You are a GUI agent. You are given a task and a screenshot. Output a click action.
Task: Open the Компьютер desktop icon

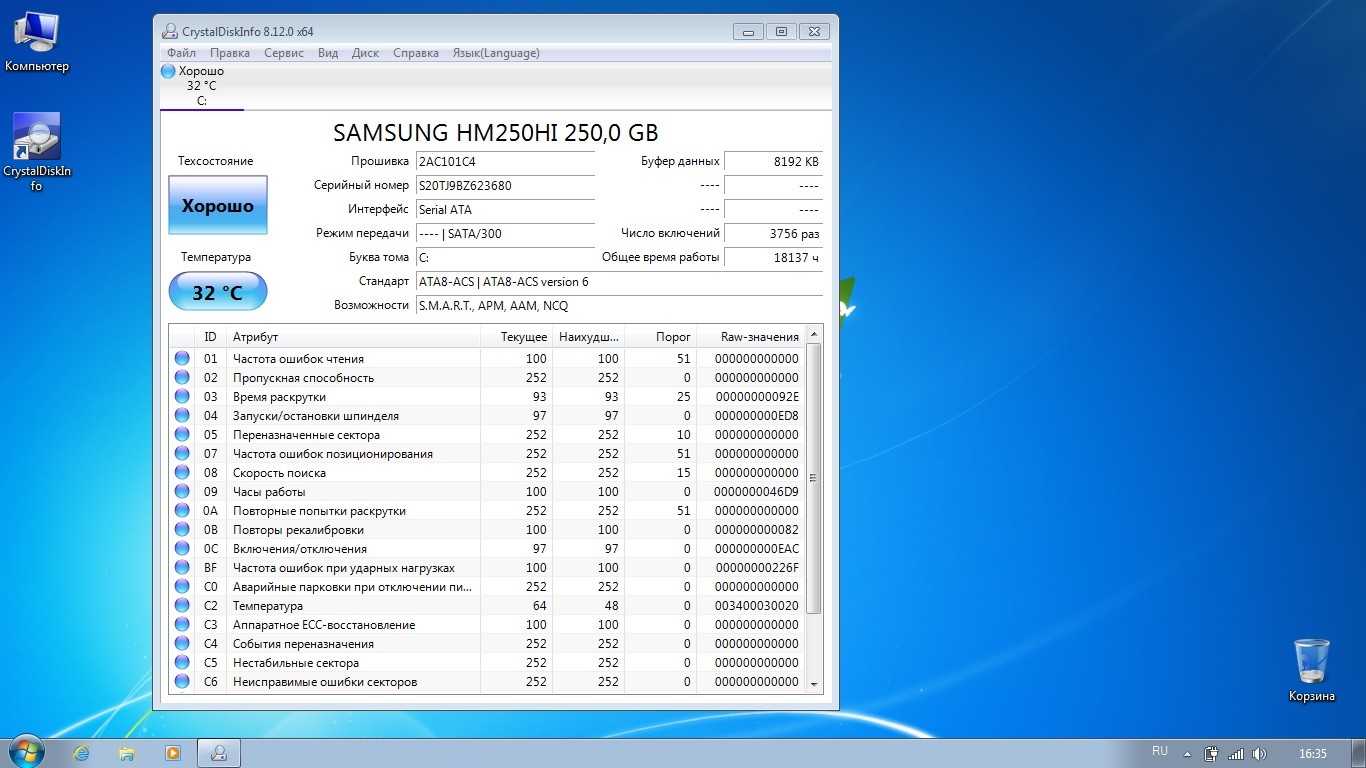[37, 41]
